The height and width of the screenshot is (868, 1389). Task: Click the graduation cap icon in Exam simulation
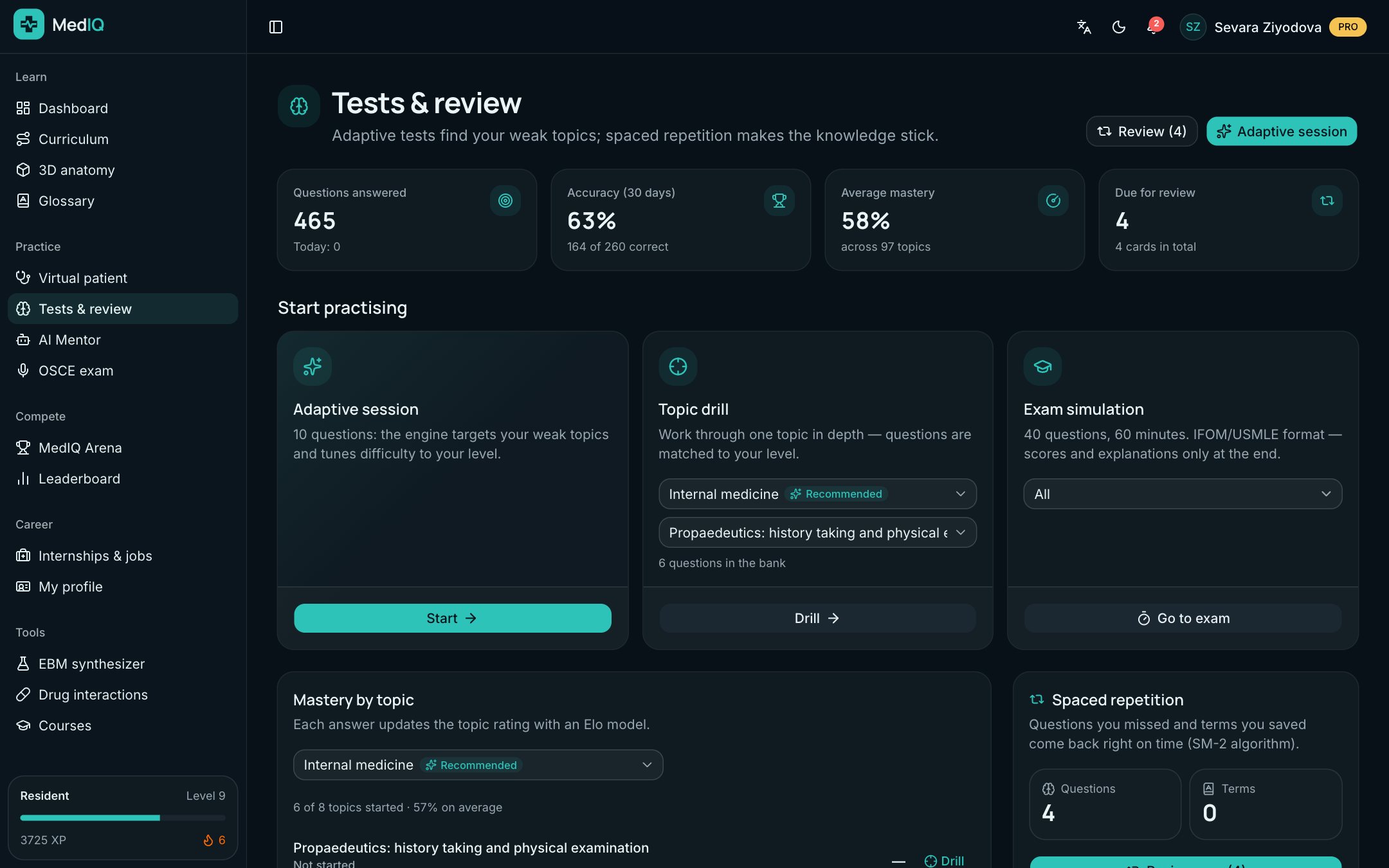click(x=1043, y=366)
